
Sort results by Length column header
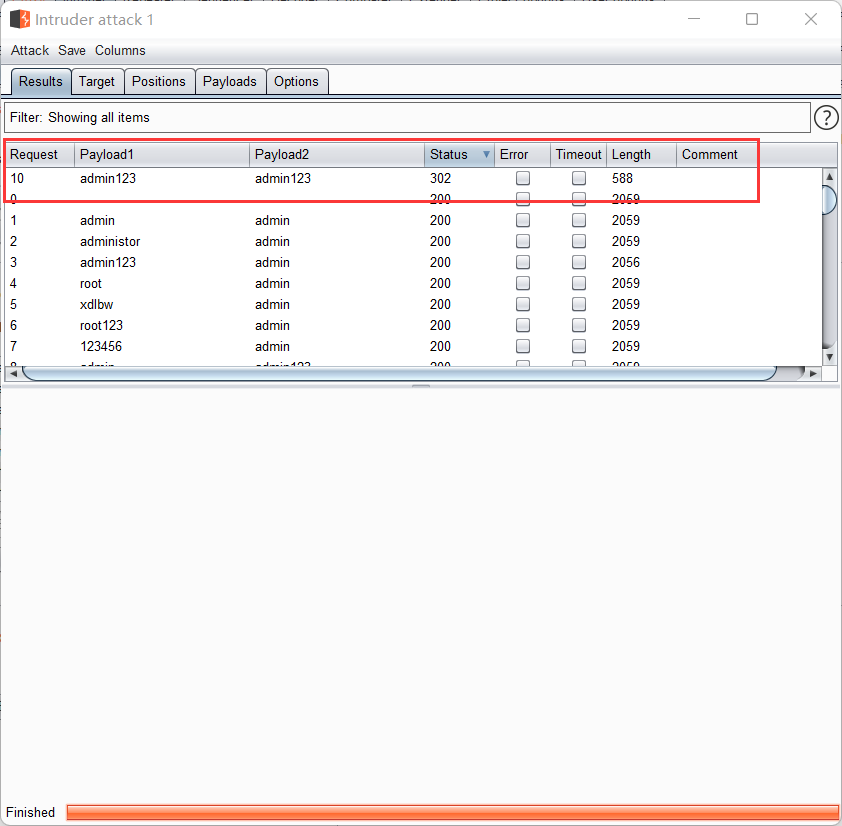[640, 155]
